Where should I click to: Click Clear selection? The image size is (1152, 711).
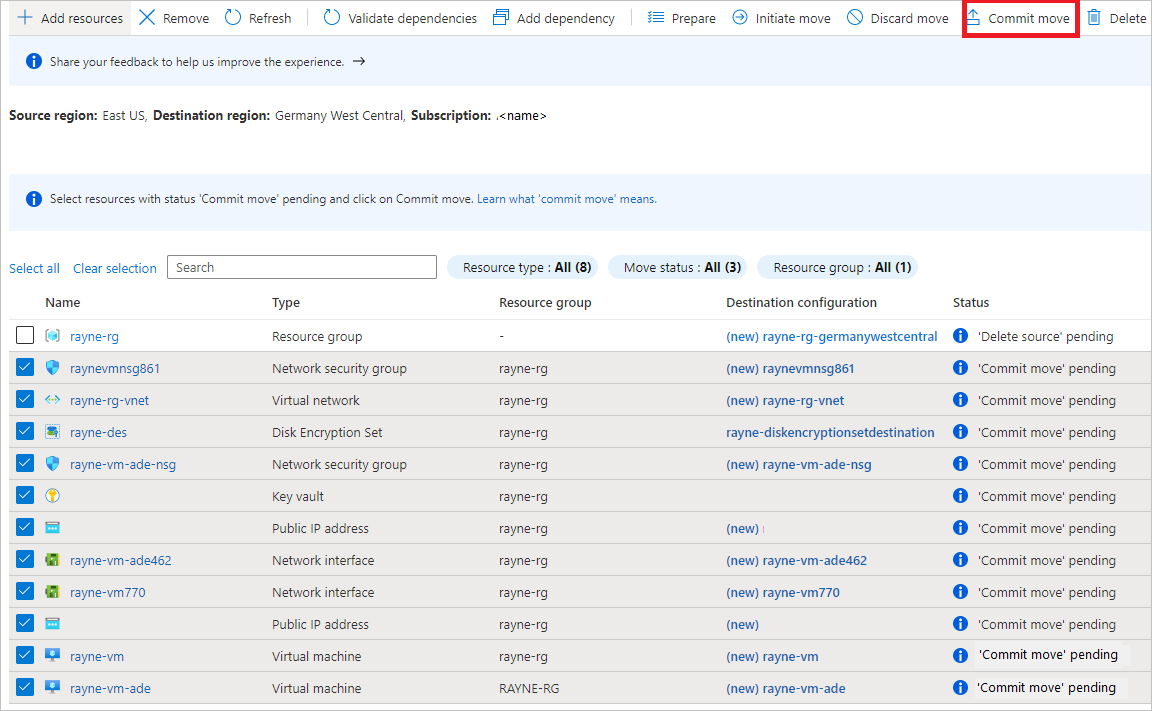(114, 267)
